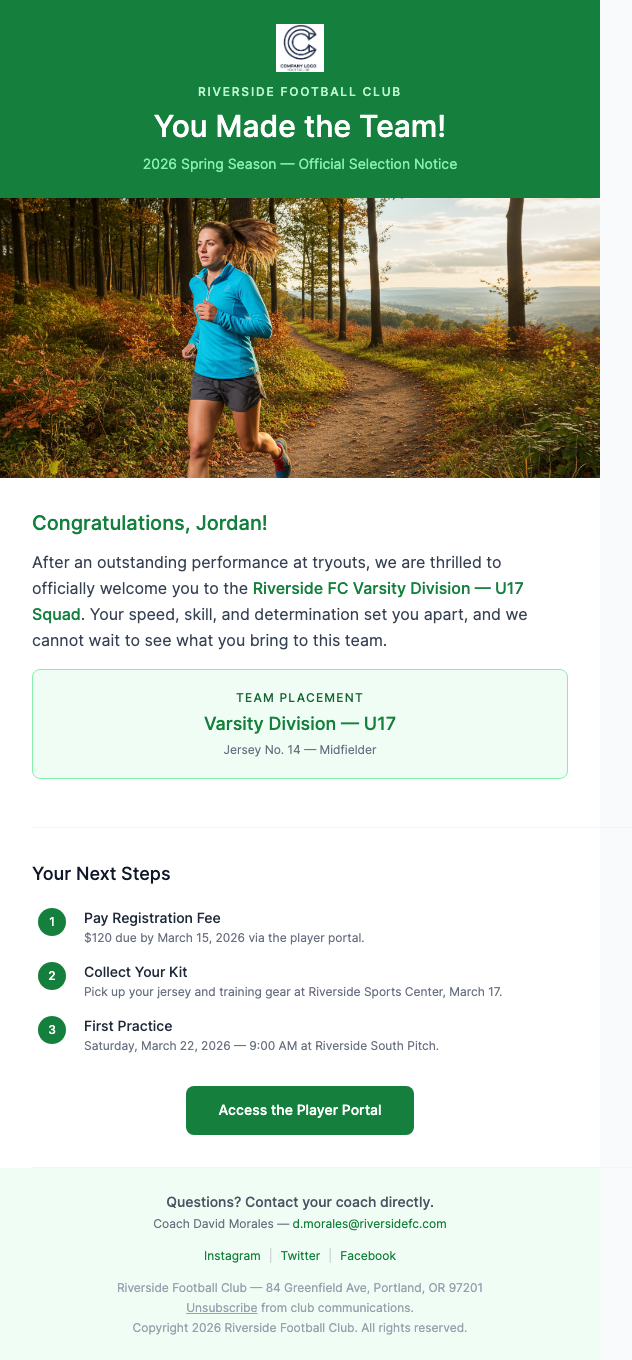Open the Twitter social link

click(300, 1255)
